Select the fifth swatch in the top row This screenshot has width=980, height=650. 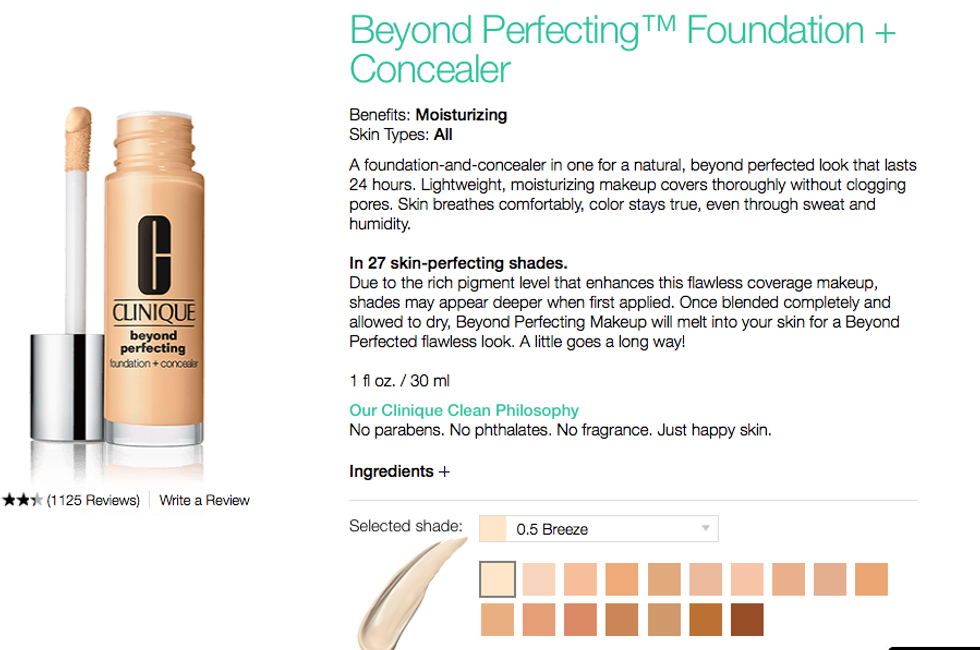664,579
